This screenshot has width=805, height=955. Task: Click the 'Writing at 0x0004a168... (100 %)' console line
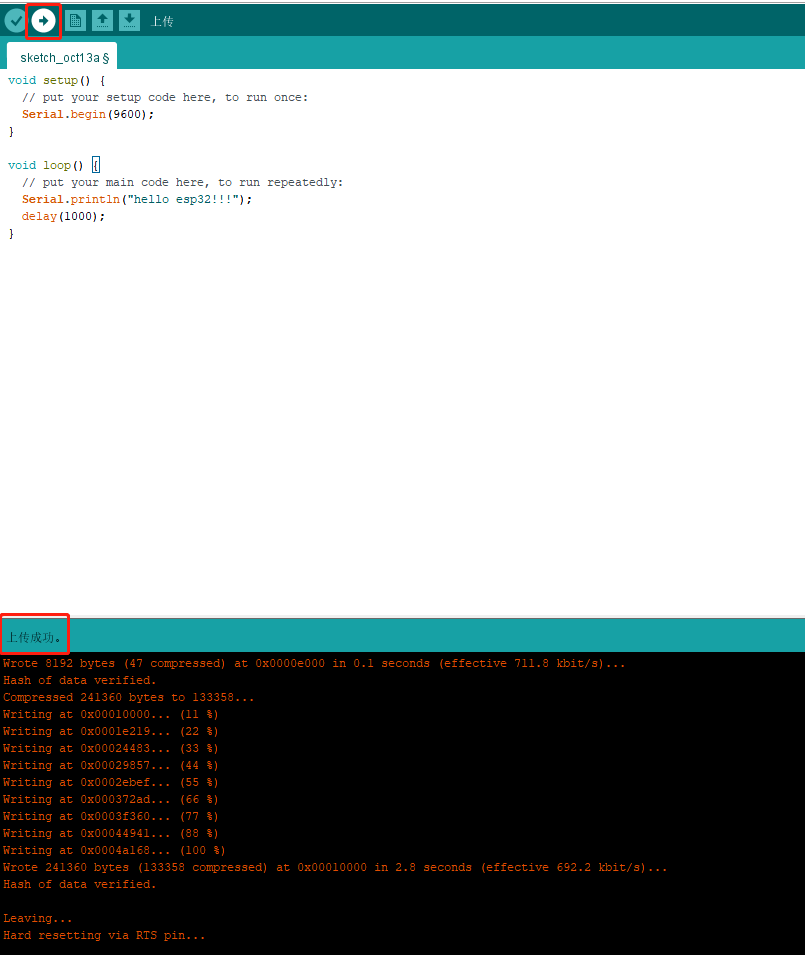(x=114, y=850)
